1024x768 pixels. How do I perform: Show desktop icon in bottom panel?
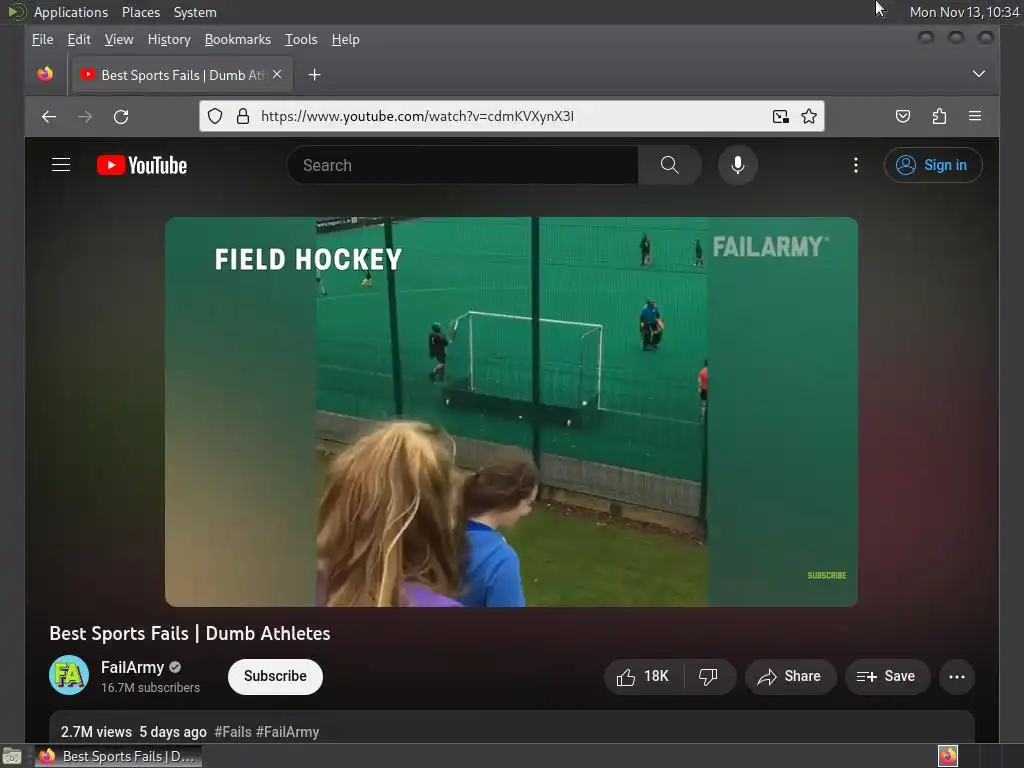(12, 757)
